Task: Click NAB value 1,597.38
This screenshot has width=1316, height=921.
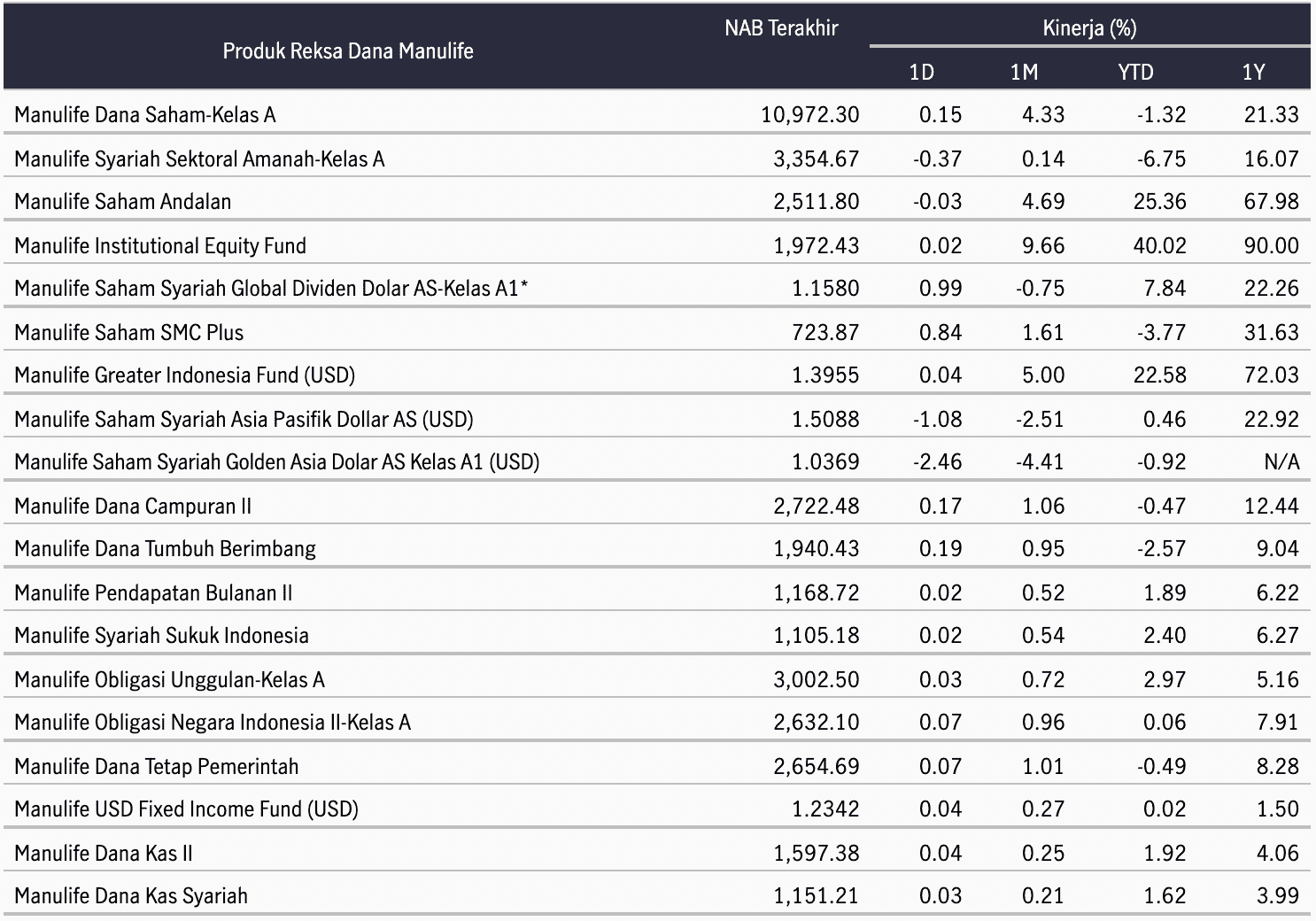Action: [x=817, y=853]
